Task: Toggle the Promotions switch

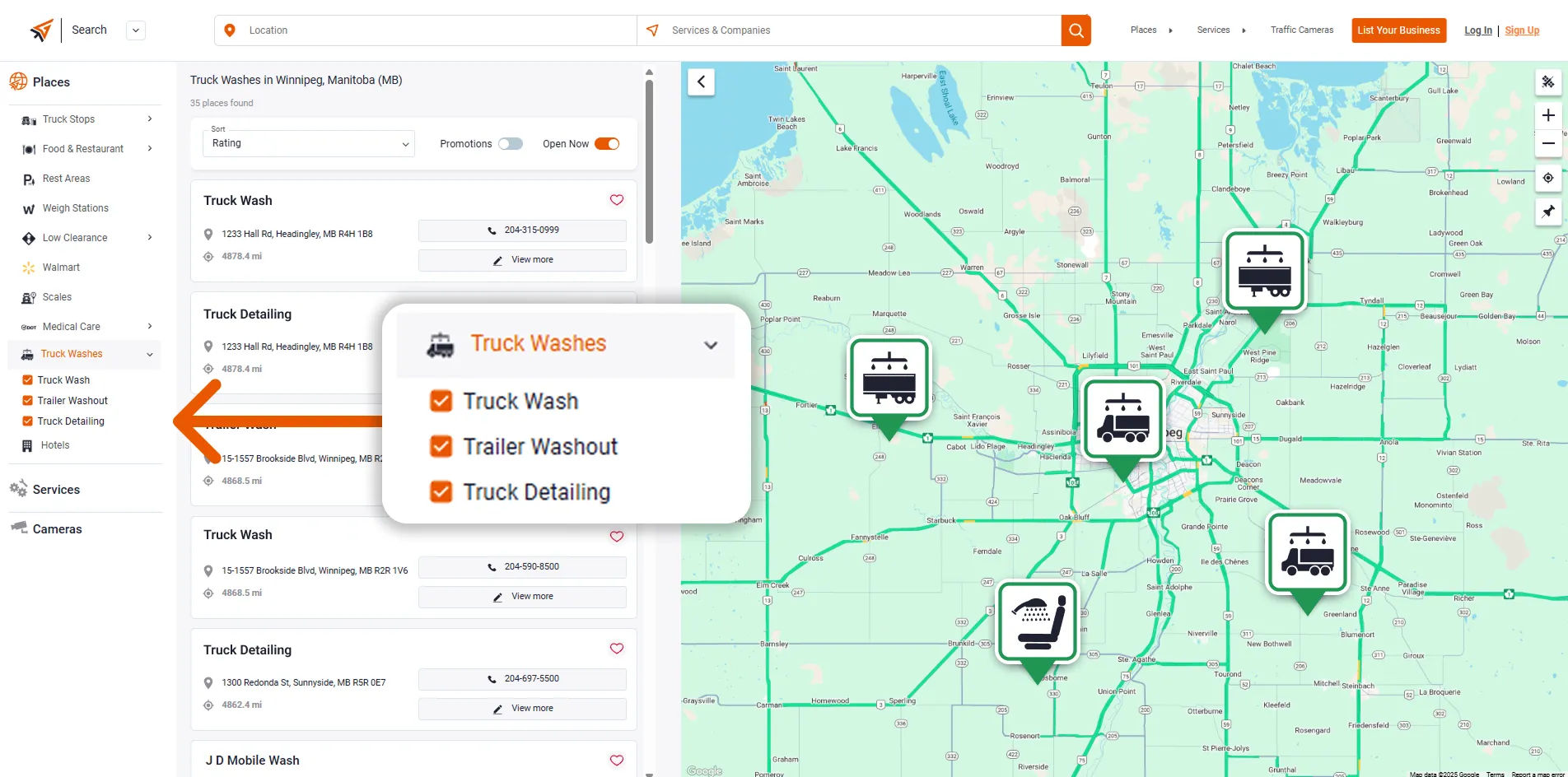Action: 511,143
